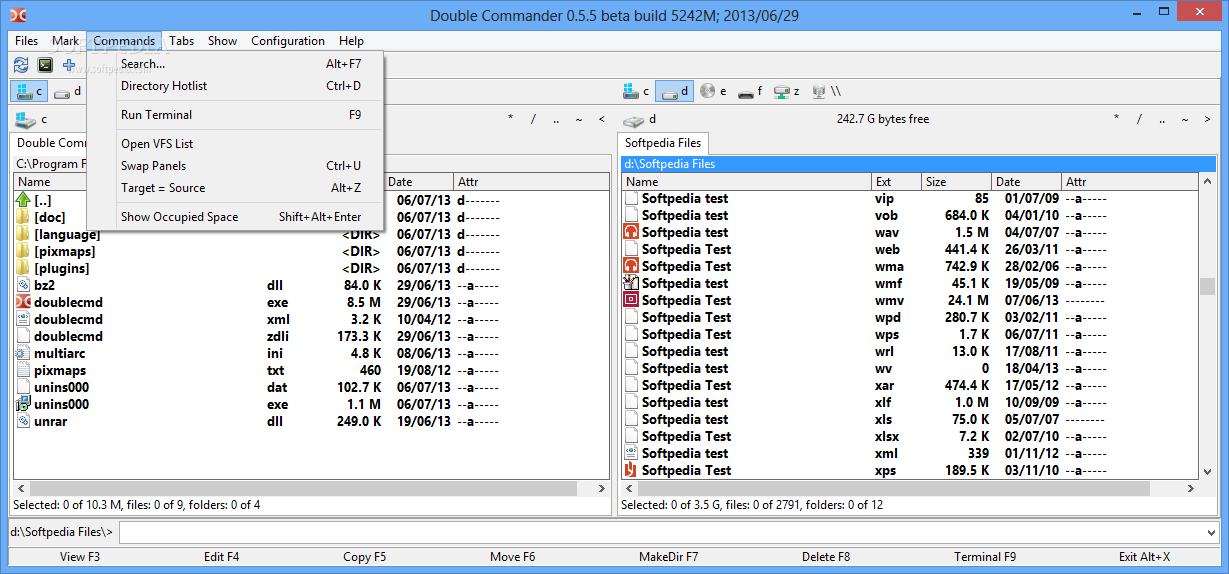This screenshot has height=574, width=1229.
Task: Select the [language] folder row
Action: click(311, 234)
